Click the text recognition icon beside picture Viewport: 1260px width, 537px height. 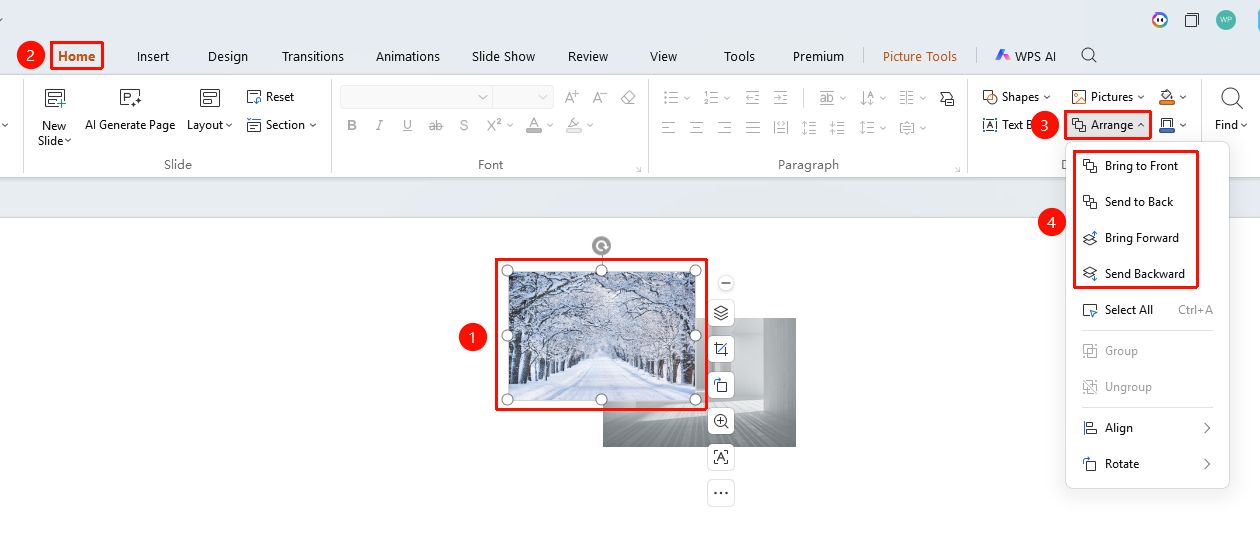point(721,457)
